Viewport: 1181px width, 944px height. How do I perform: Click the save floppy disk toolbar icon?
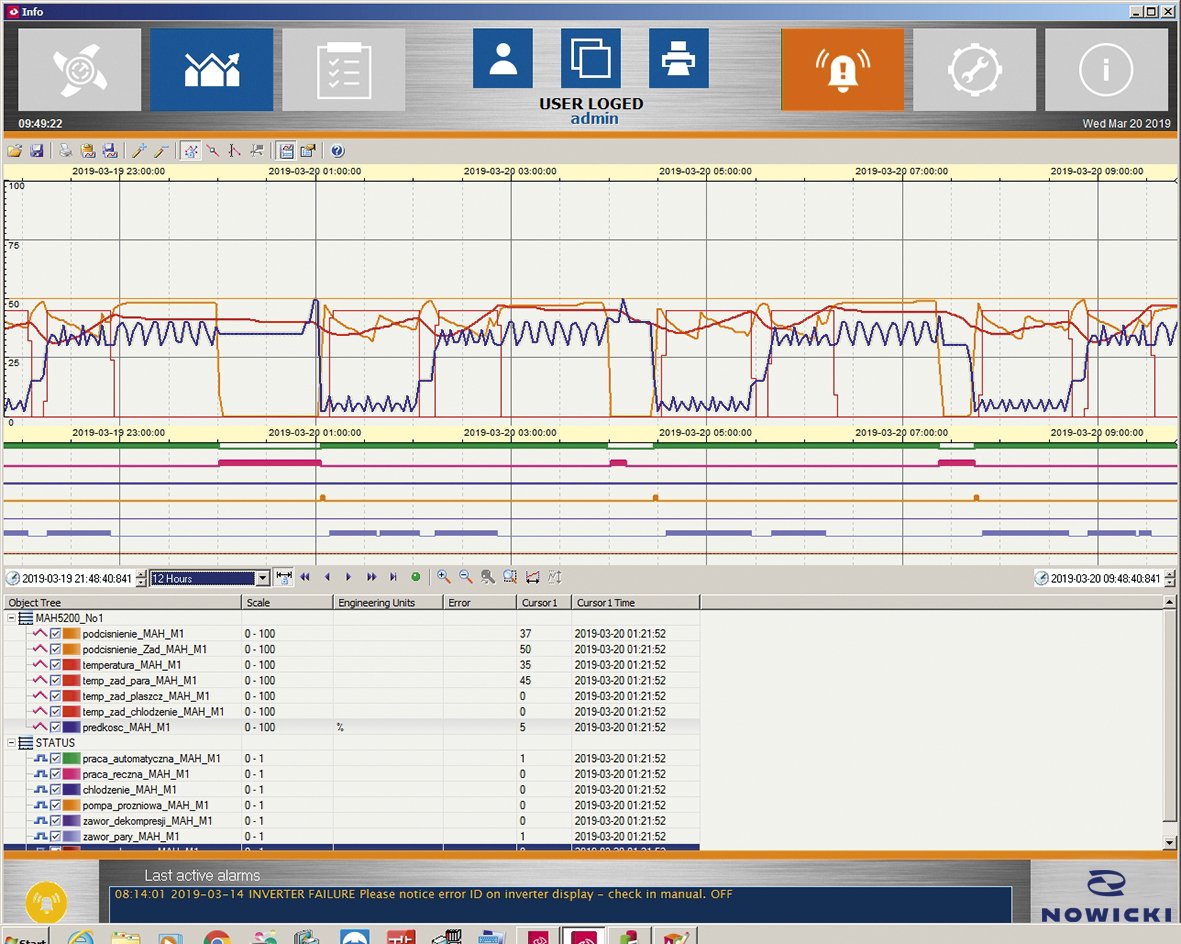(x=36, y=151)
